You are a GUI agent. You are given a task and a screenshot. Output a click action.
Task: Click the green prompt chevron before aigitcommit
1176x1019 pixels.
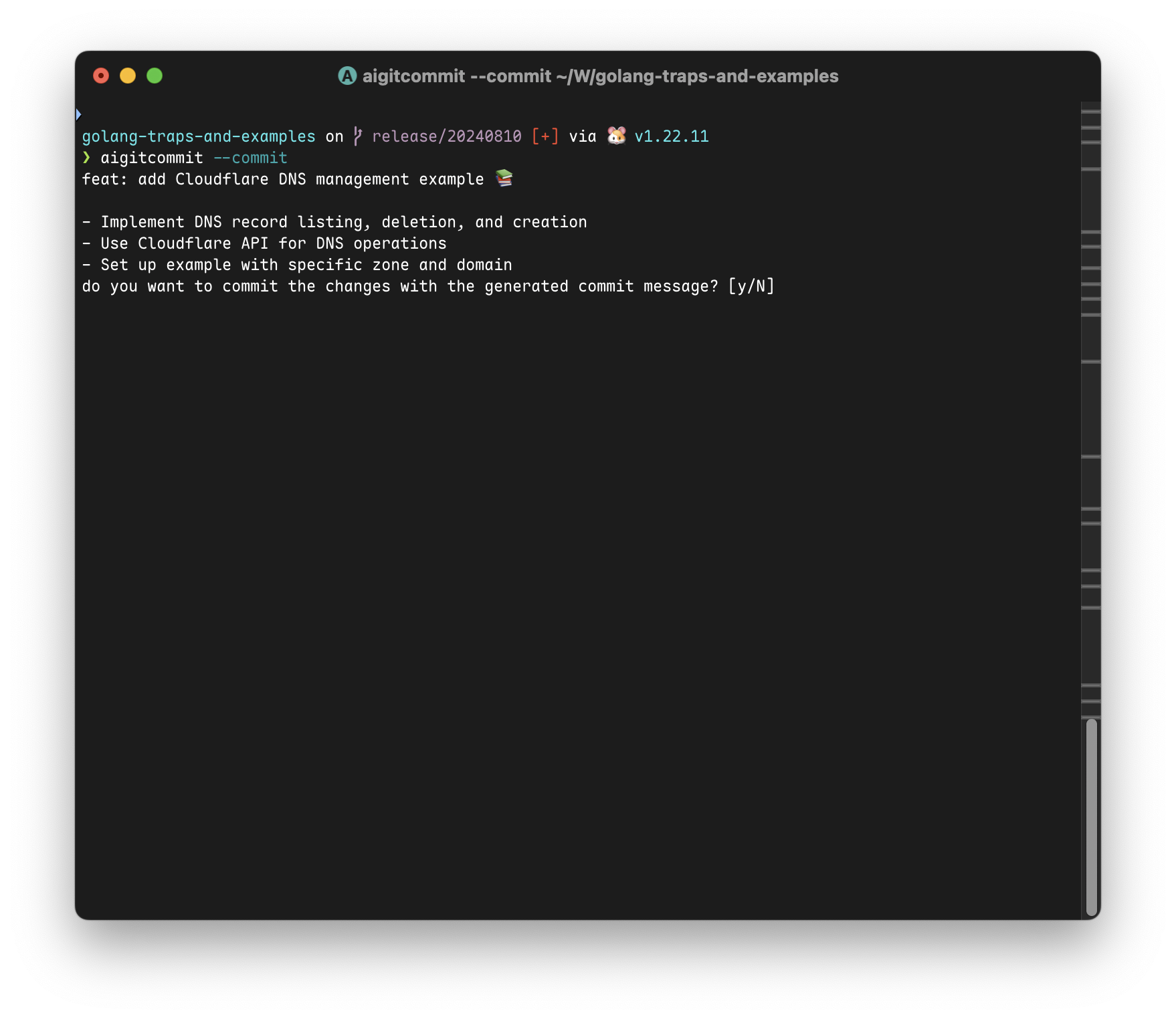tap(86, 157)
